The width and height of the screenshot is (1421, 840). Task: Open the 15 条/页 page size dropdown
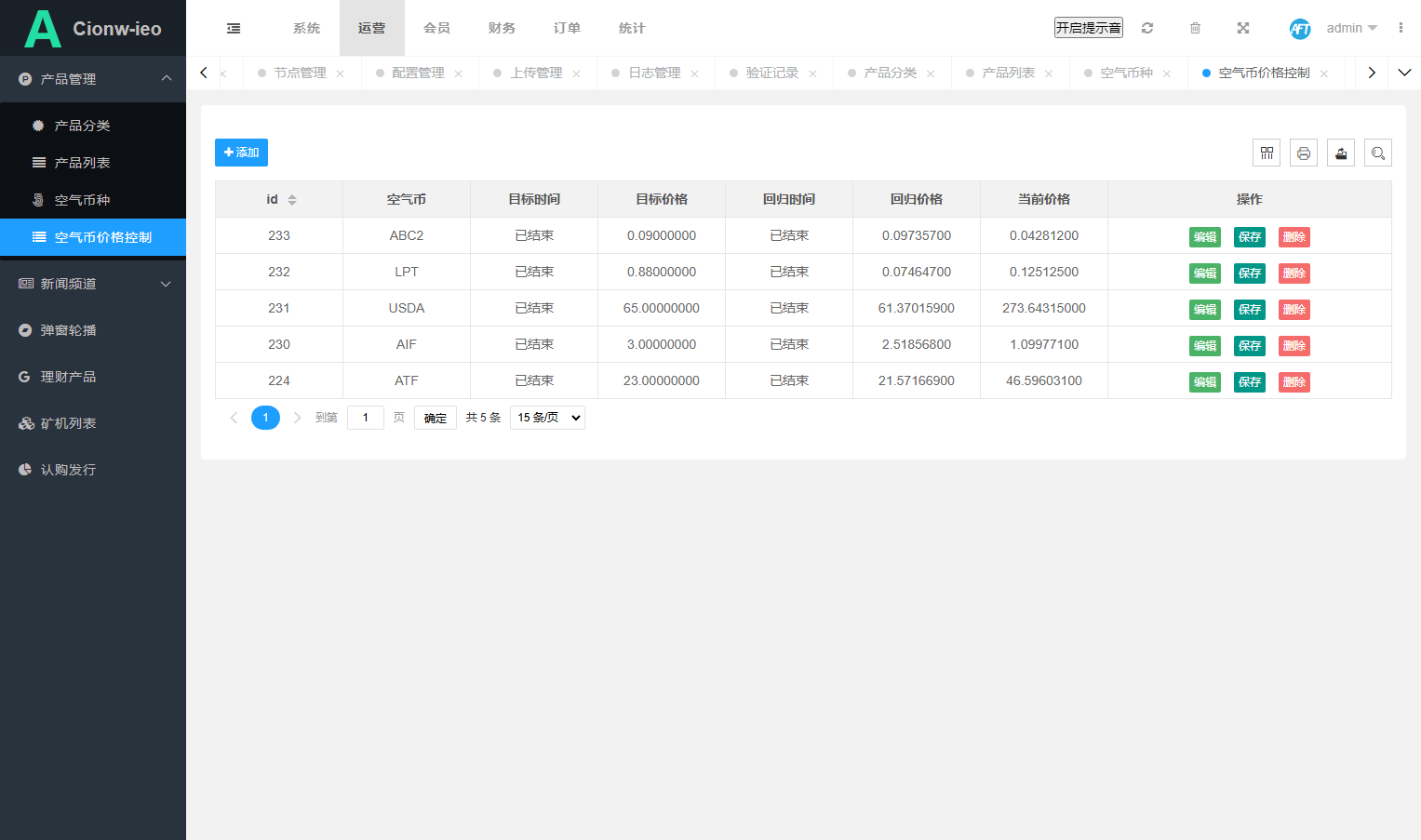(547, 418)
